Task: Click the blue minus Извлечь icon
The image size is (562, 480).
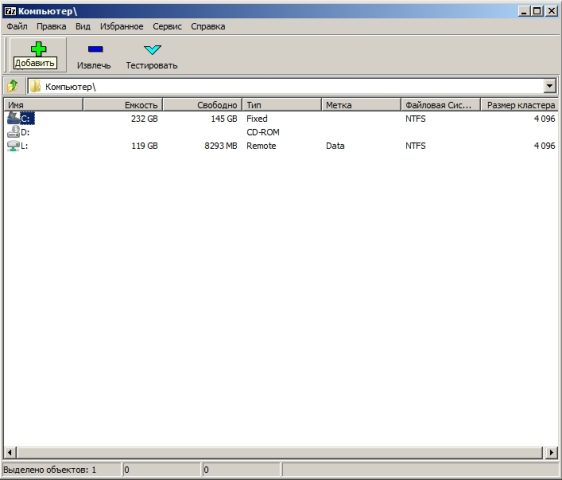Action: pos(95,49)
